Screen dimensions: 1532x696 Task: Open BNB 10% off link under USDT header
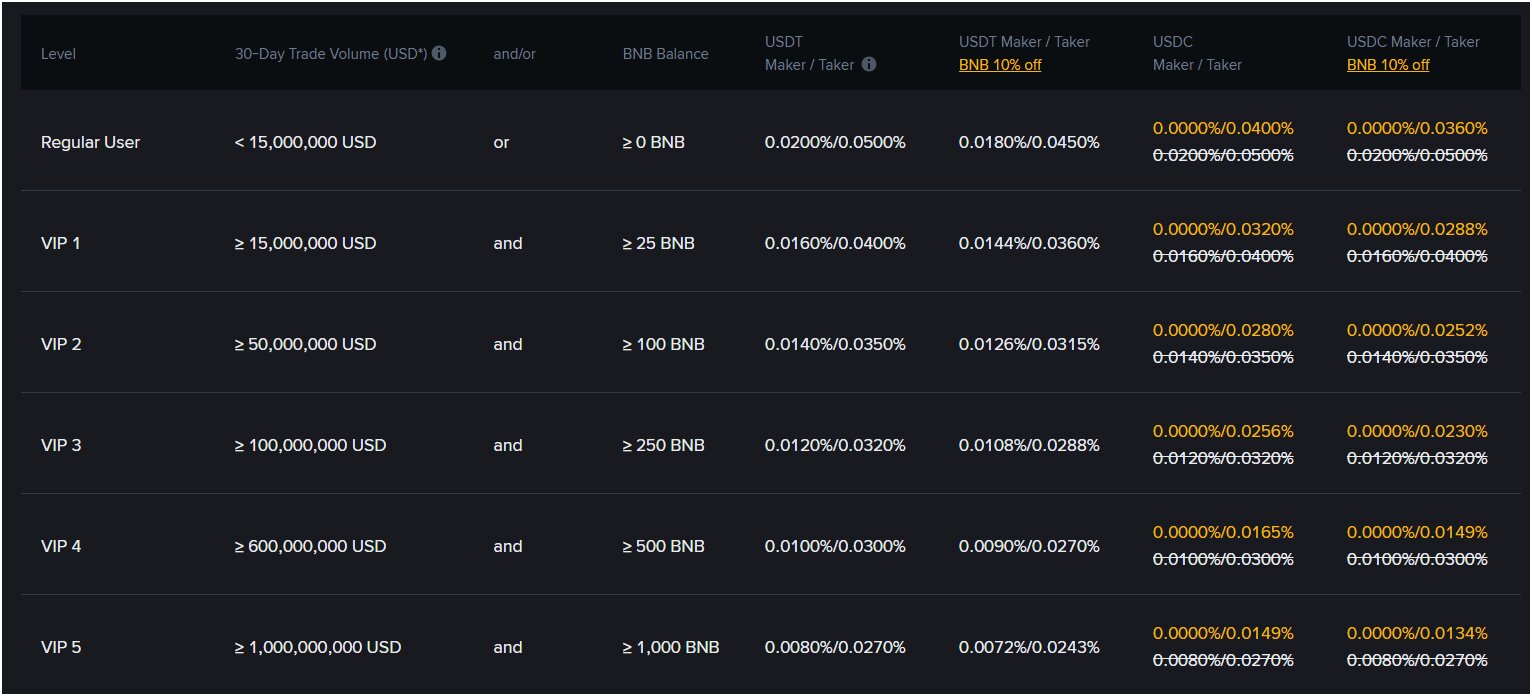[1000, 65]
